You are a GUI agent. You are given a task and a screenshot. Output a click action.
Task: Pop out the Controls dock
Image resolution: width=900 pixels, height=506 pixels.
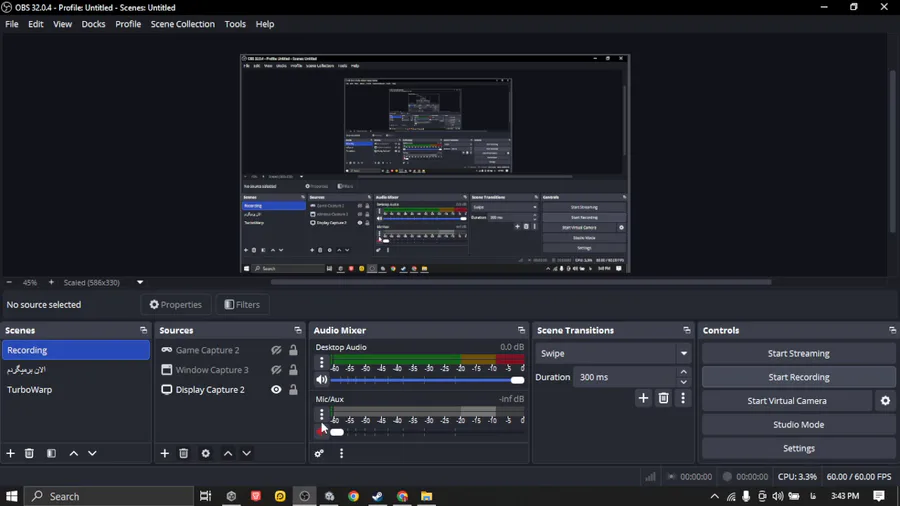pyautogui.click(x=893, y=330)
